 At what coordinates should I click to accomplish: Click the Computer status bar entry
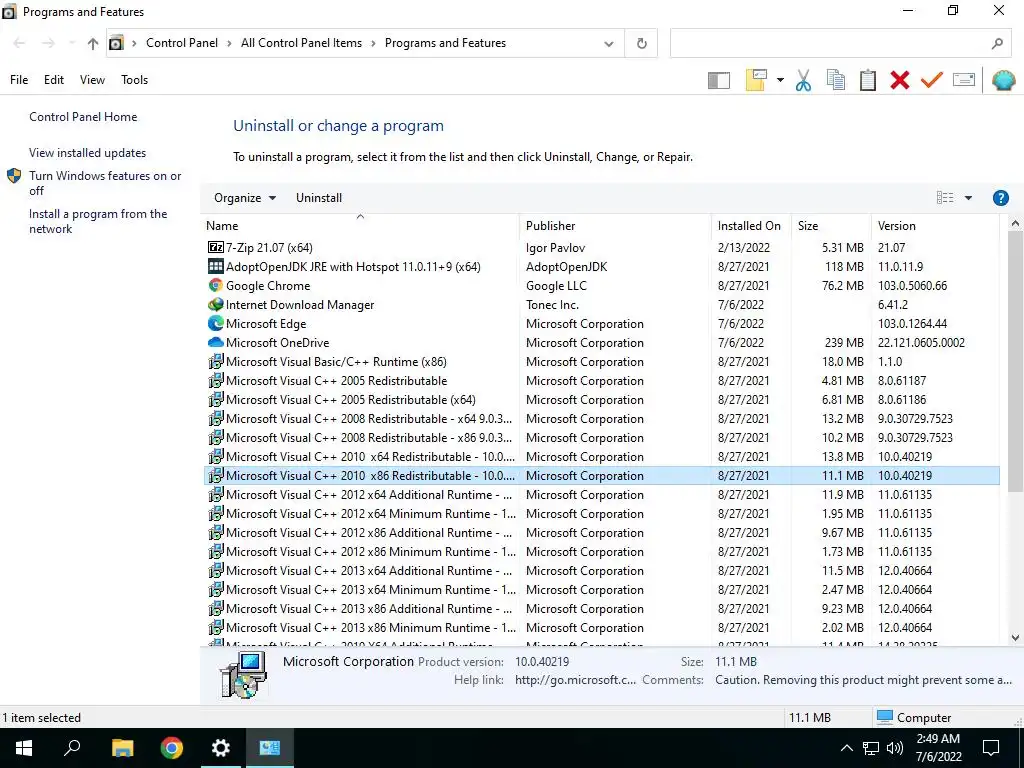914,717
